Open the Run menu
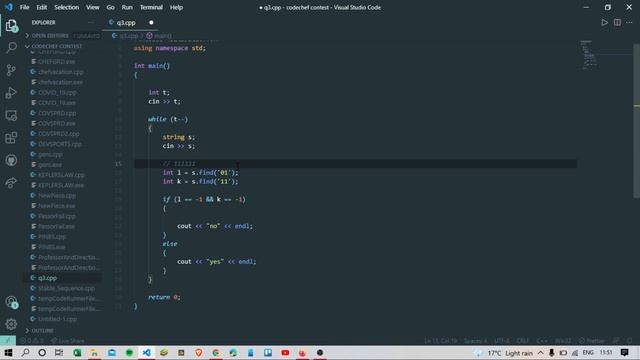The image size is (640, 360). [127, 7]
